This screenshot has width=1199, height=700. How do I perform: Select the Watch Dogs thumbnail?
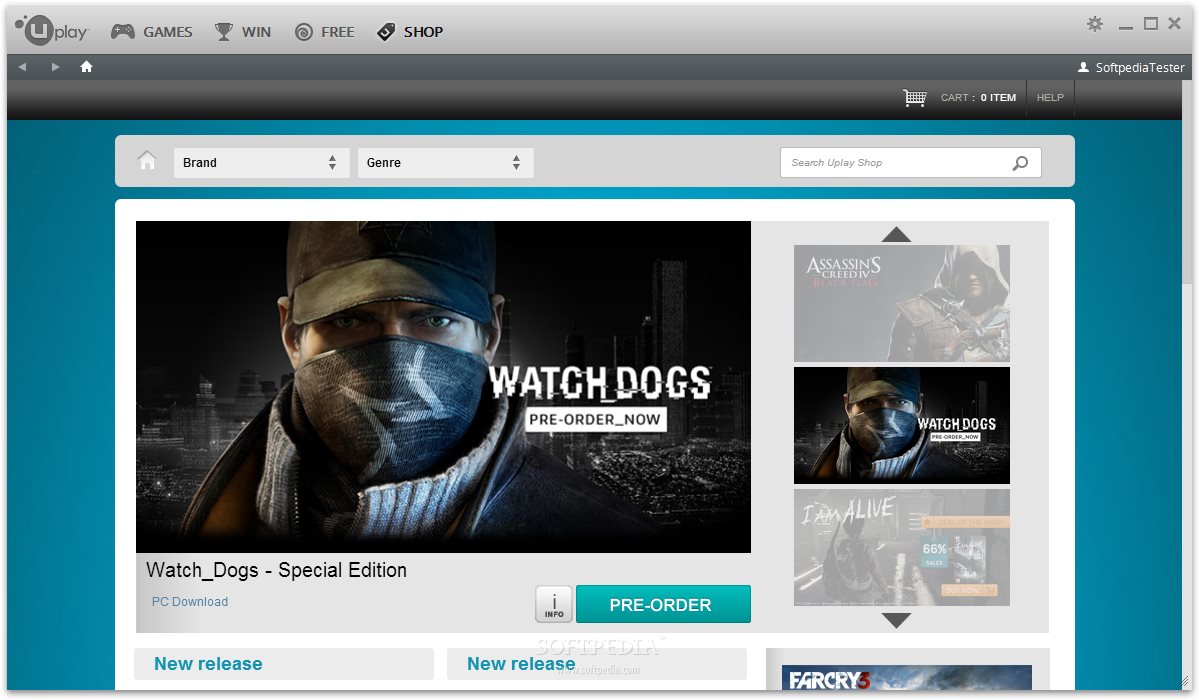click(x=902, y=425)
